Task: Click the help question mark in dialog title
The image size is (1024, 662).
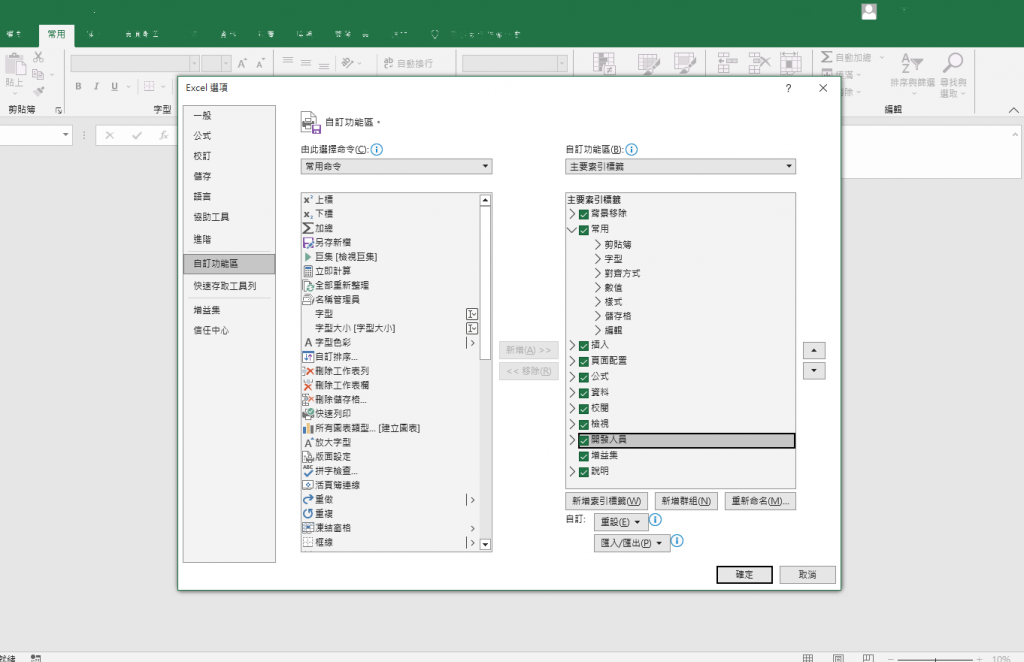Action: click(788, 88)
